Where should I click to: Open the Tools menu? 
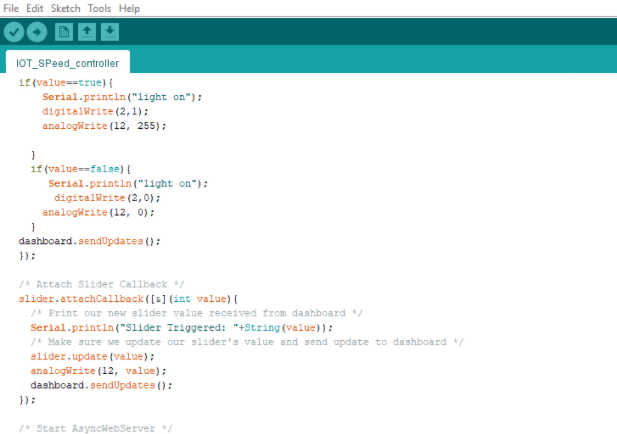pos(99,8)
